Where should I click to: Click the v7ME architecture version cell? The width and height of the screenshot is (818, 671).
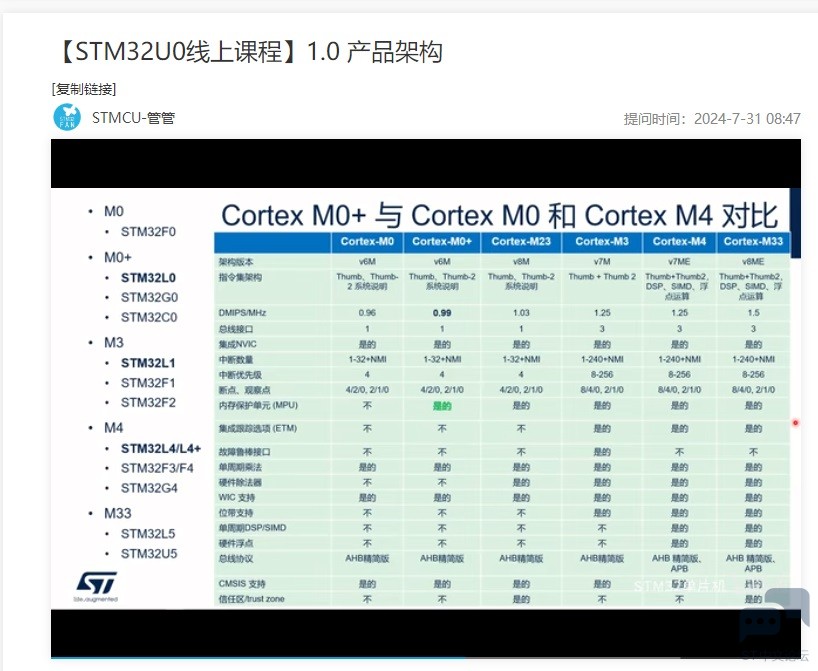tap(679, 261)
